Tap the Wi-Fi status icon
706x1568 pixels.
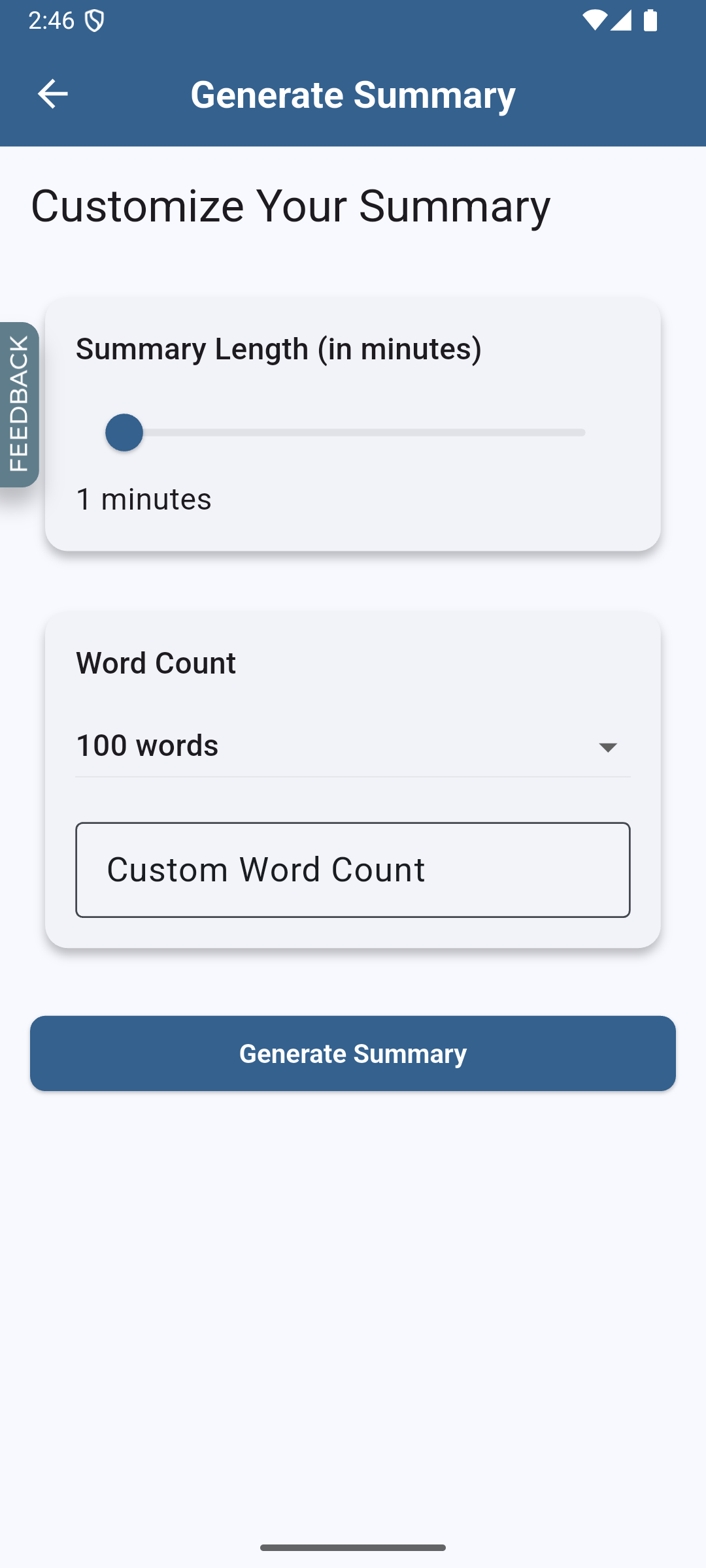click(594, 21)
